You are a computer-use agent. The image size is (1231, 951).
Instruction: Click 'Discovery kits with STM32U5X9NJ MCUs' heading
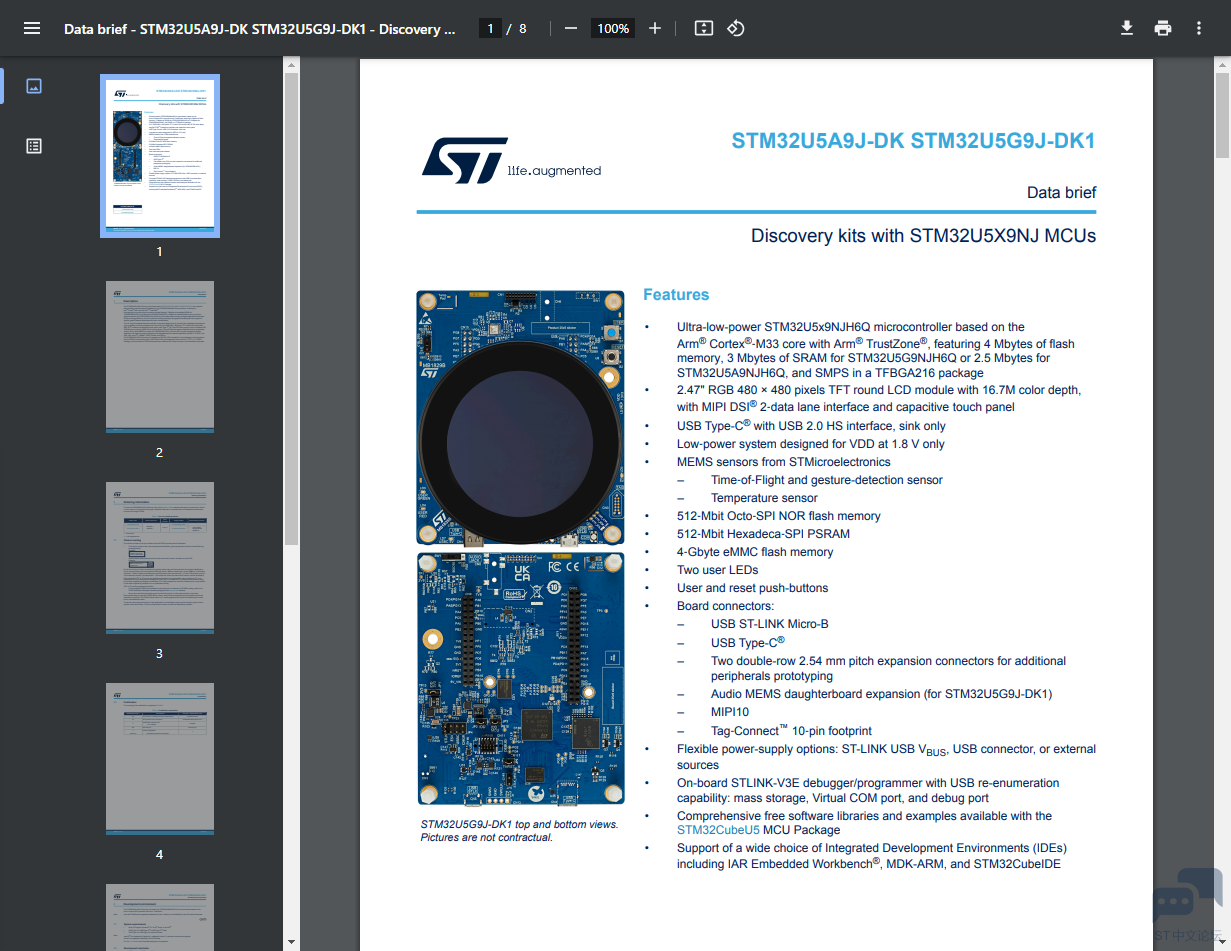(923, 236)
